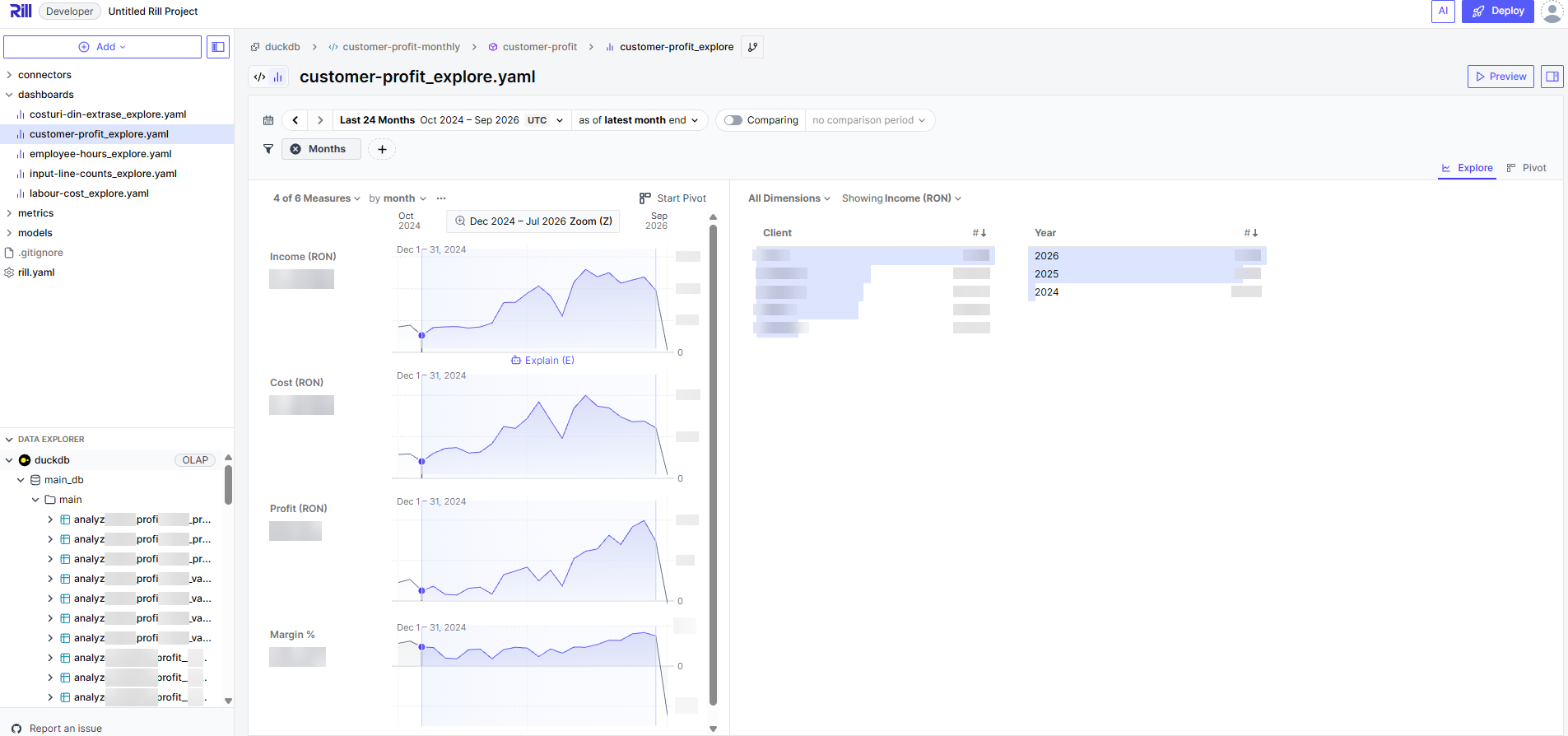This screenshot has height=736, width=1568.
Task: Expand the connectors folder
Action: coord(9,75)
